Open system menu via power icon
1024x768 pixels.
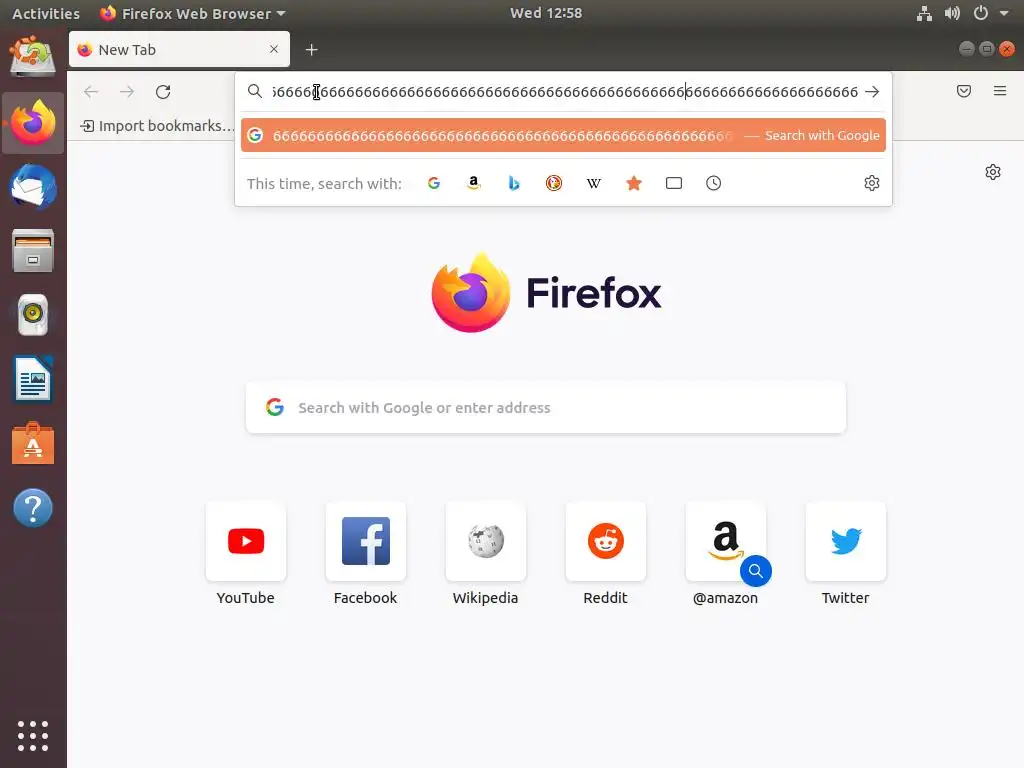(x=981, y=13)
